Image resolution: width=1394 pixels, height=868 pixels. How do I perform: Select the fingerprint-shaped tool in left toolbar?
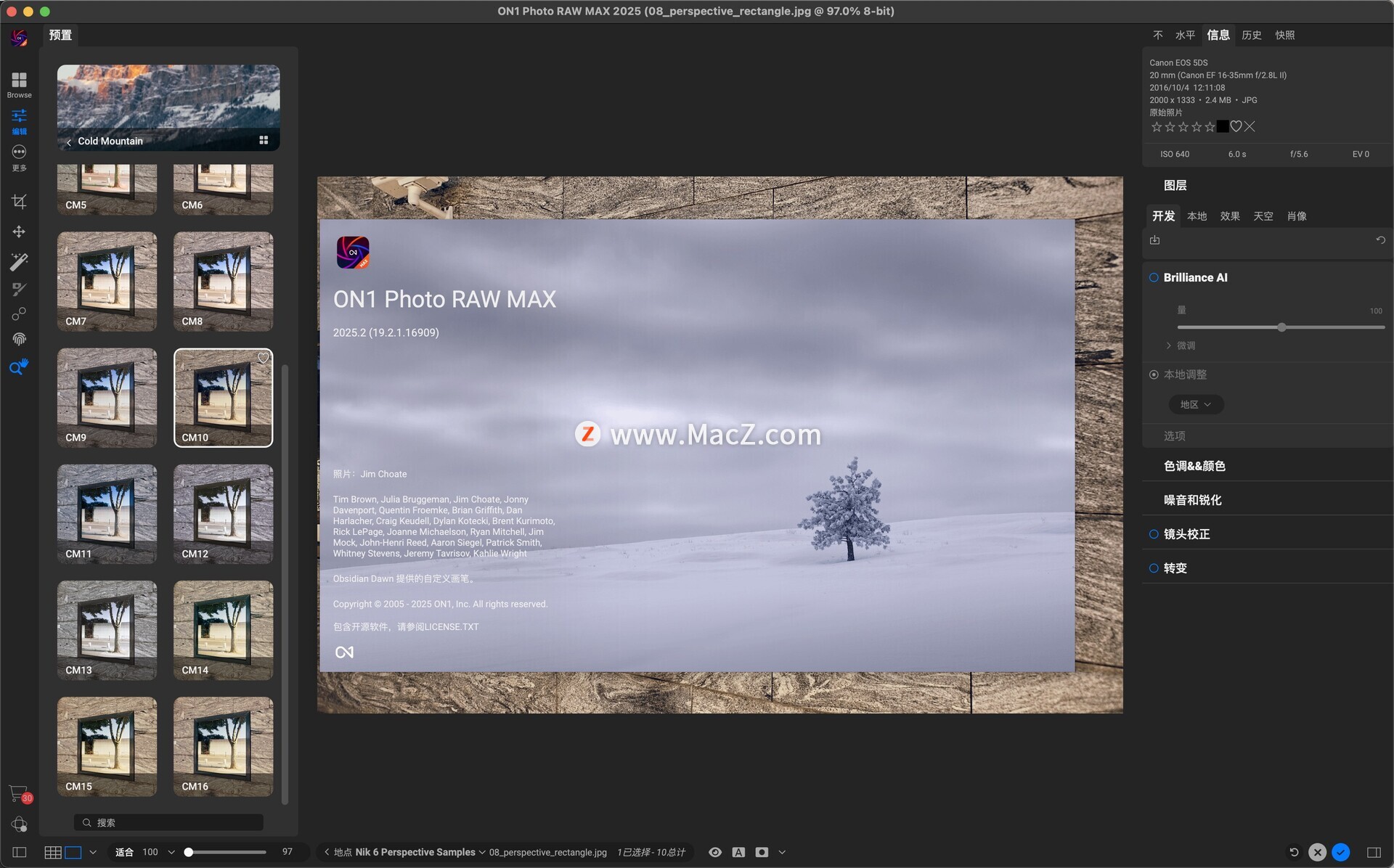tap(19, 339)
